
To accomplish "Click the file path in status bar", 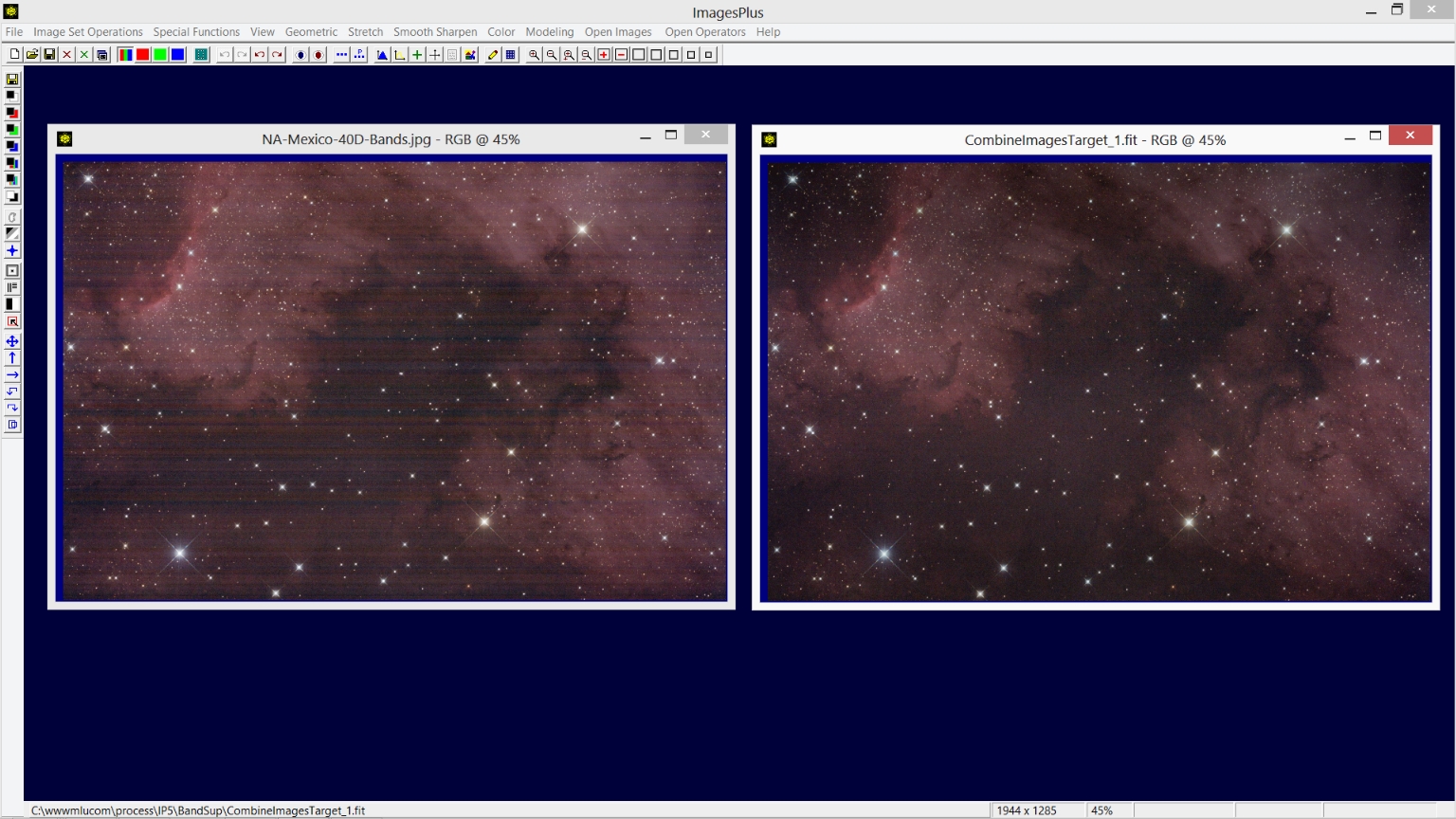I will coord(198,810).
